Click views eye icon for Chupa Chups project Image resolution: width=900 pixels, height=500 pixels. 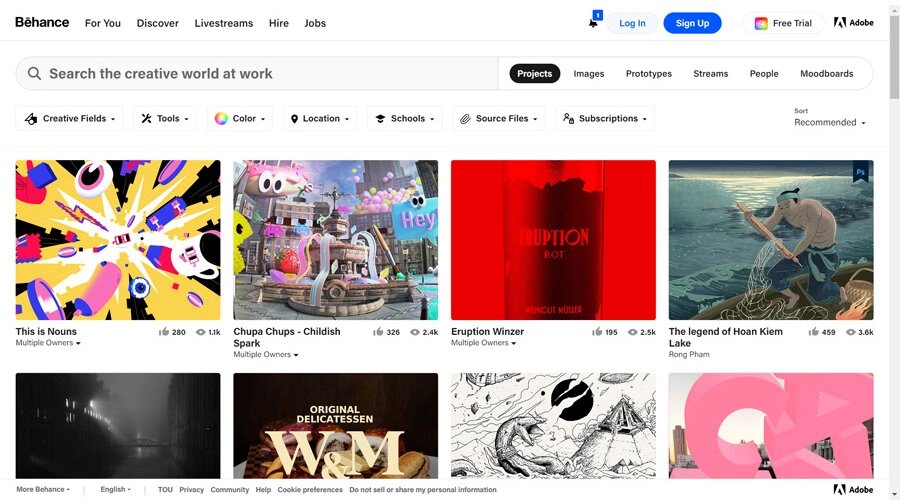(x=415, y=332)
